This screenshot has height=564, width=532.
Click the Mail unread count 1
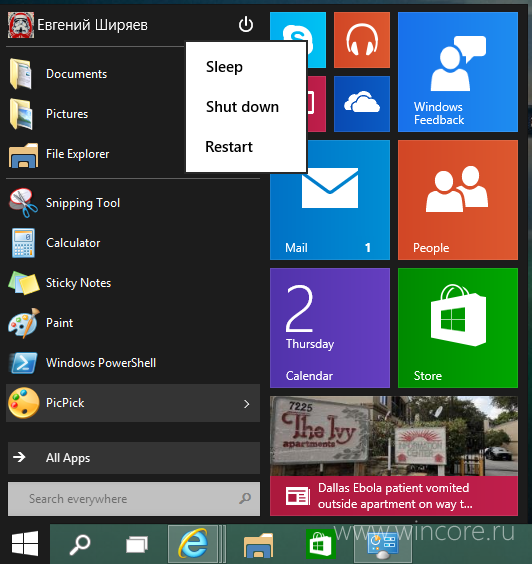[368, 247]
